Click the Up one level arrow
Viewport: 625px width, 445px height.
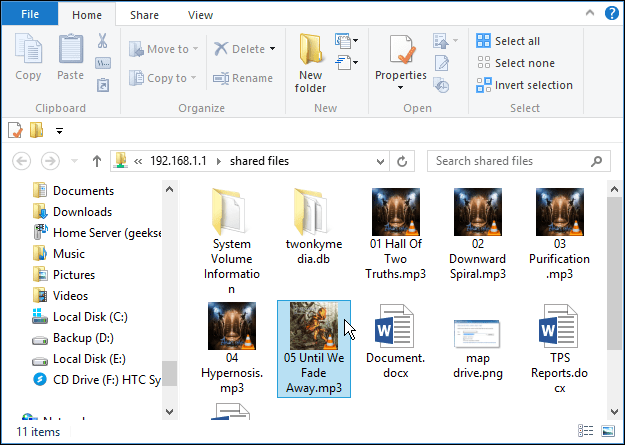(96, 161)
